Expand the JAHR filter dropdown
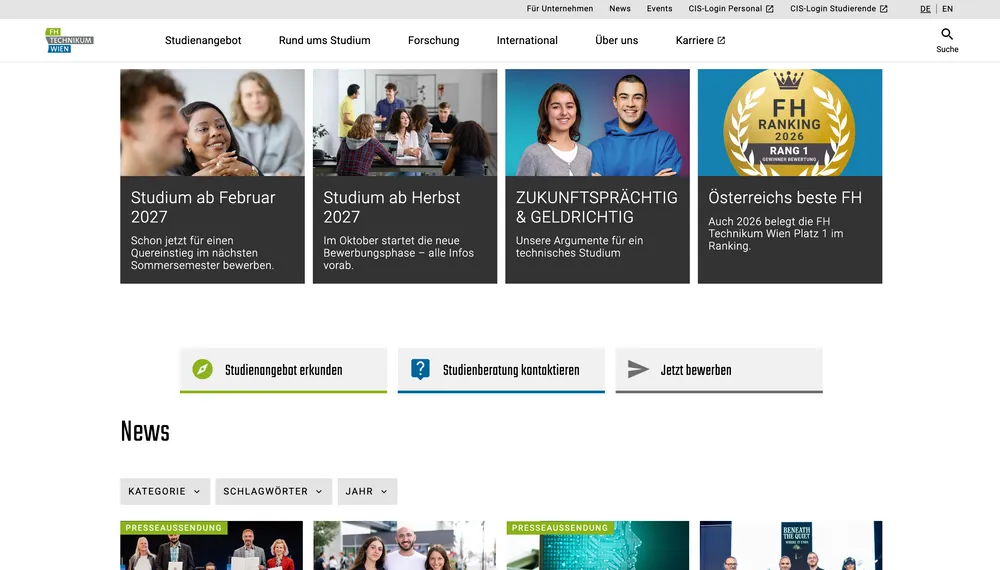The height and width of the screenshot is (570, 1000). (367, 492)
